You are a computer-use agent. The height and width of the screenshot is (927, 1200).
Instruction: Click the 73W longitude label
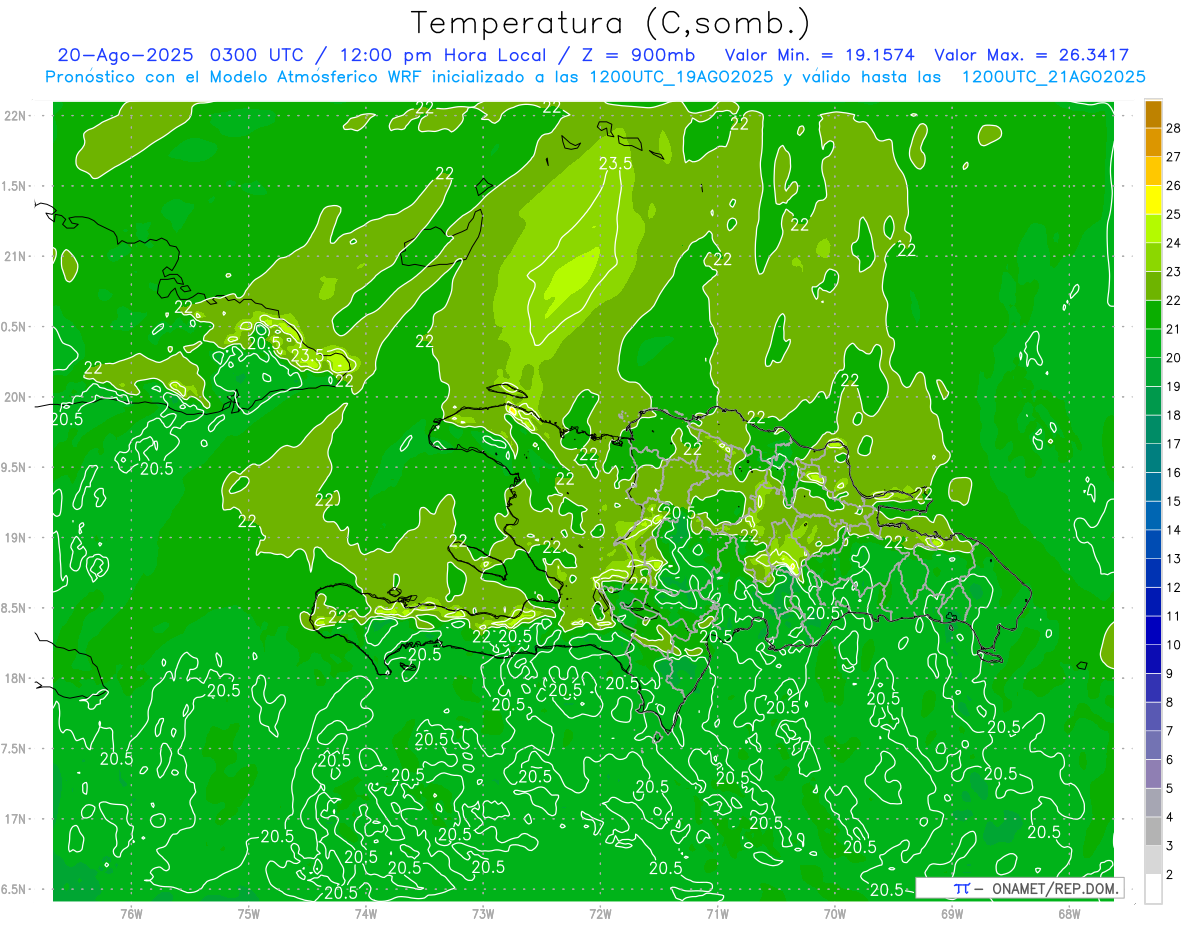pyautogui.click(x=483, y=913)
